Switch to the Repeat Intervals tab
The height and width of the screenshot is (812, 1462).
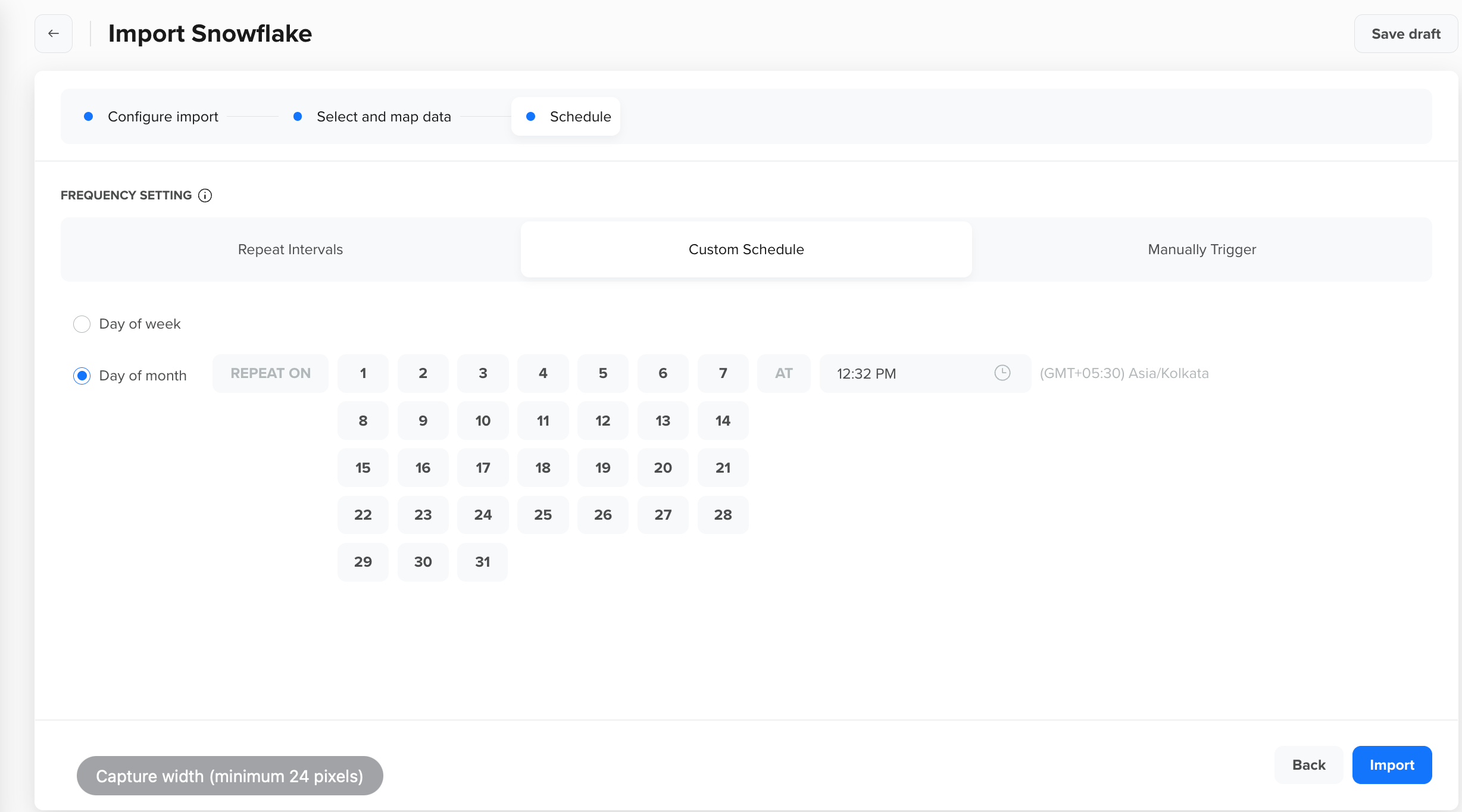[x=290, y=249]
